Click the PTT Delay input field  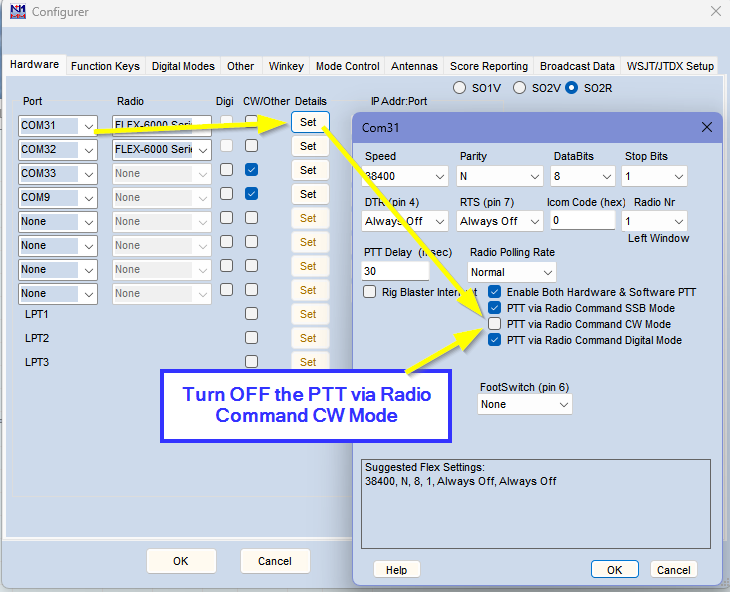[396, 271]
